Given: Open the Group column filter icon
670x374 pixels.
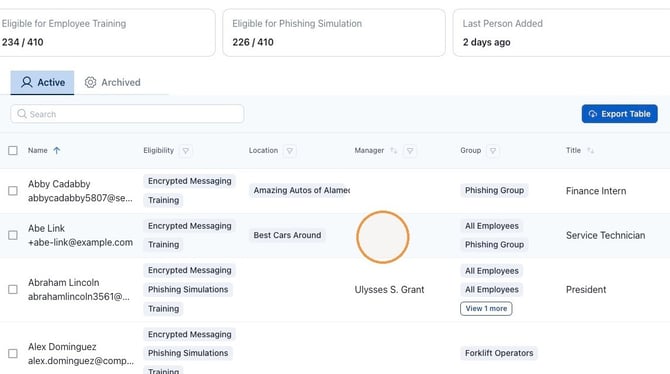Looking at the screenshot, I should tap(493, 150).
